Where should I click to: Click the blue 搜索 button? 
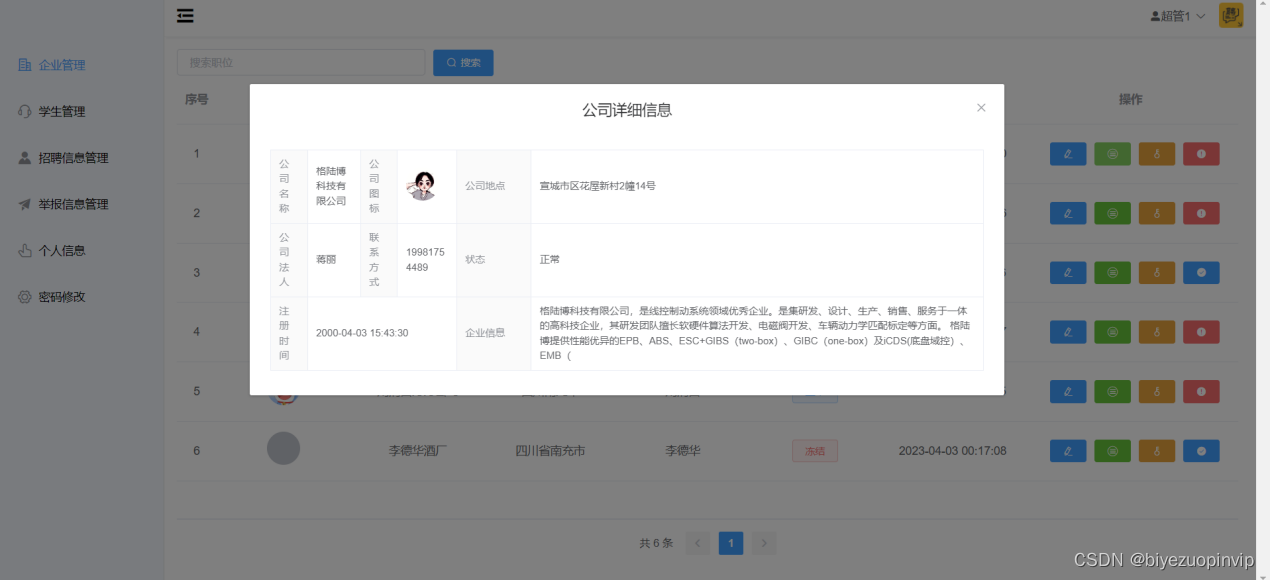(463, 63)
